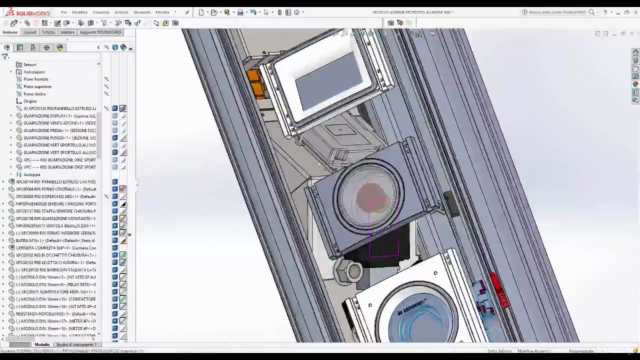Image resolution: width=640 pixels, height=360 pixels.
Task: Toggle display mode cube for BARRA row
Action: pos(115,240)
